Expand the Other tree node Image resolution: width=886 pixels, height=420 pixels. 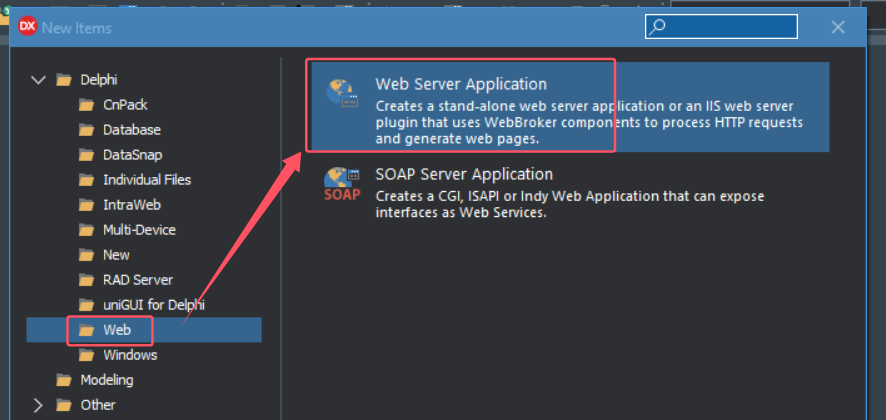coord(38,405)
